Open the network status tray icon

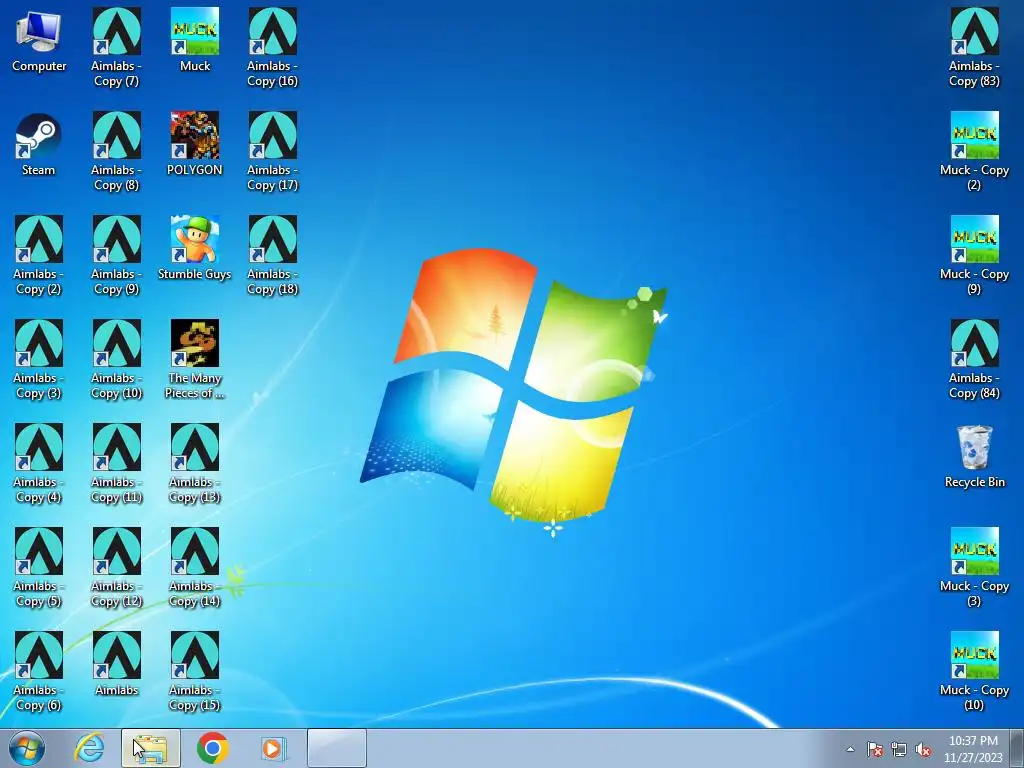point(899,749)
